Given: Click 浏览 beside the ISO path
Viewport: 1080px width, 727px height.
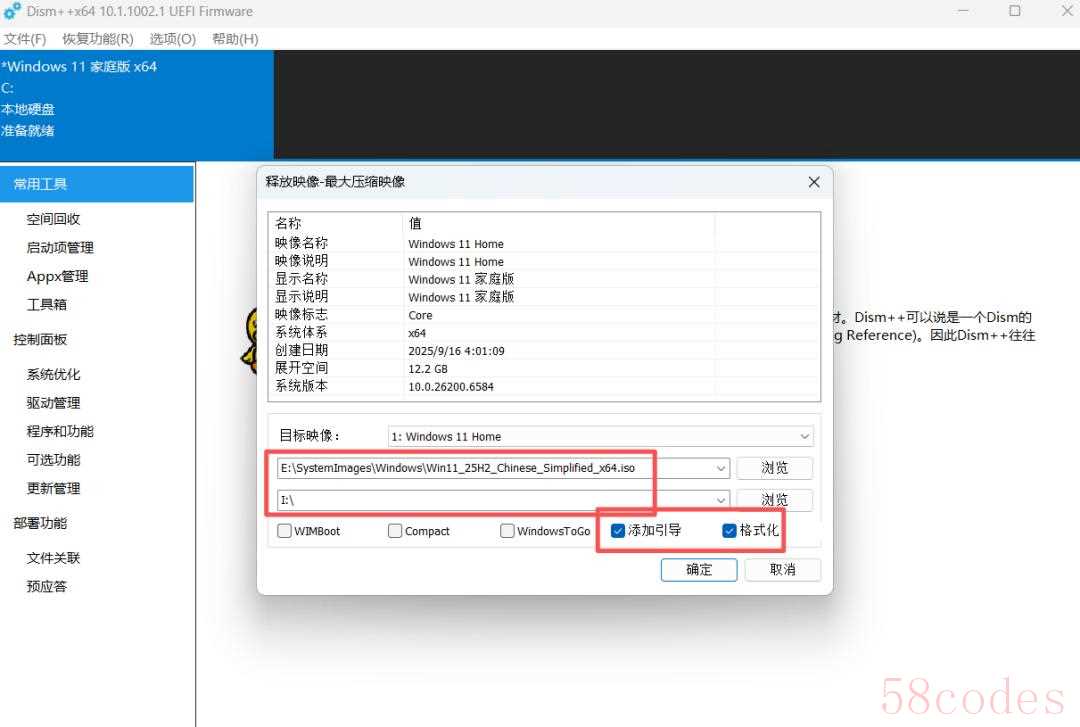Looking at the screenshot, I should click(774, 468).
